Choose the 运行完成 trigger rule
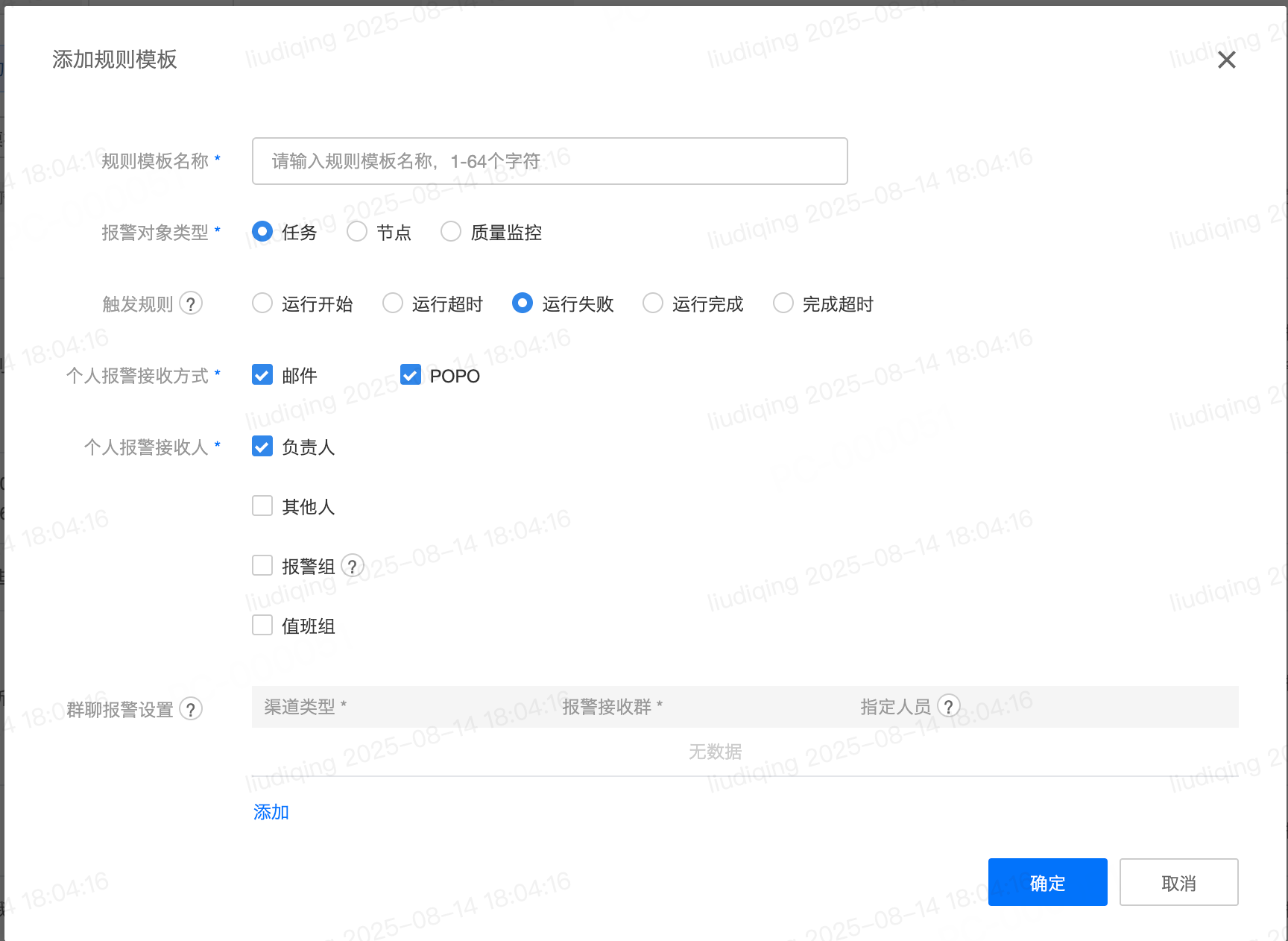Viewport: 1288px width, 941px height. tap(653, 303)
